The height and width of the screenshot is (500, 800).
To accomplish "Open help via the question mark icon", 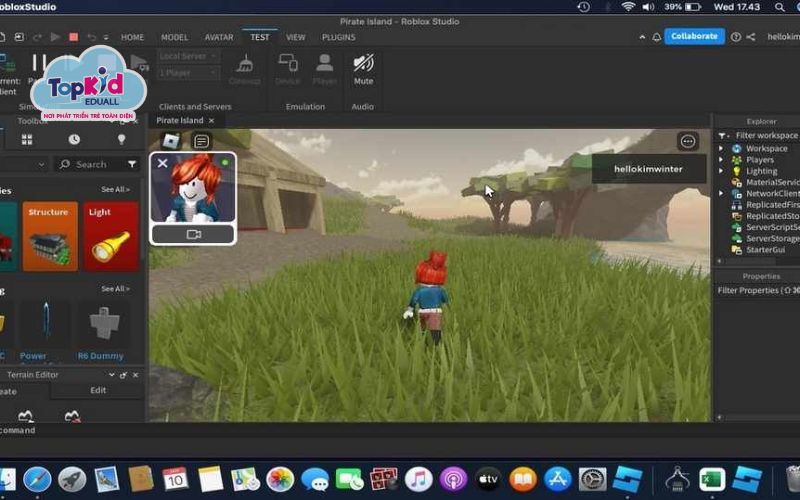I will pos(736,37).
